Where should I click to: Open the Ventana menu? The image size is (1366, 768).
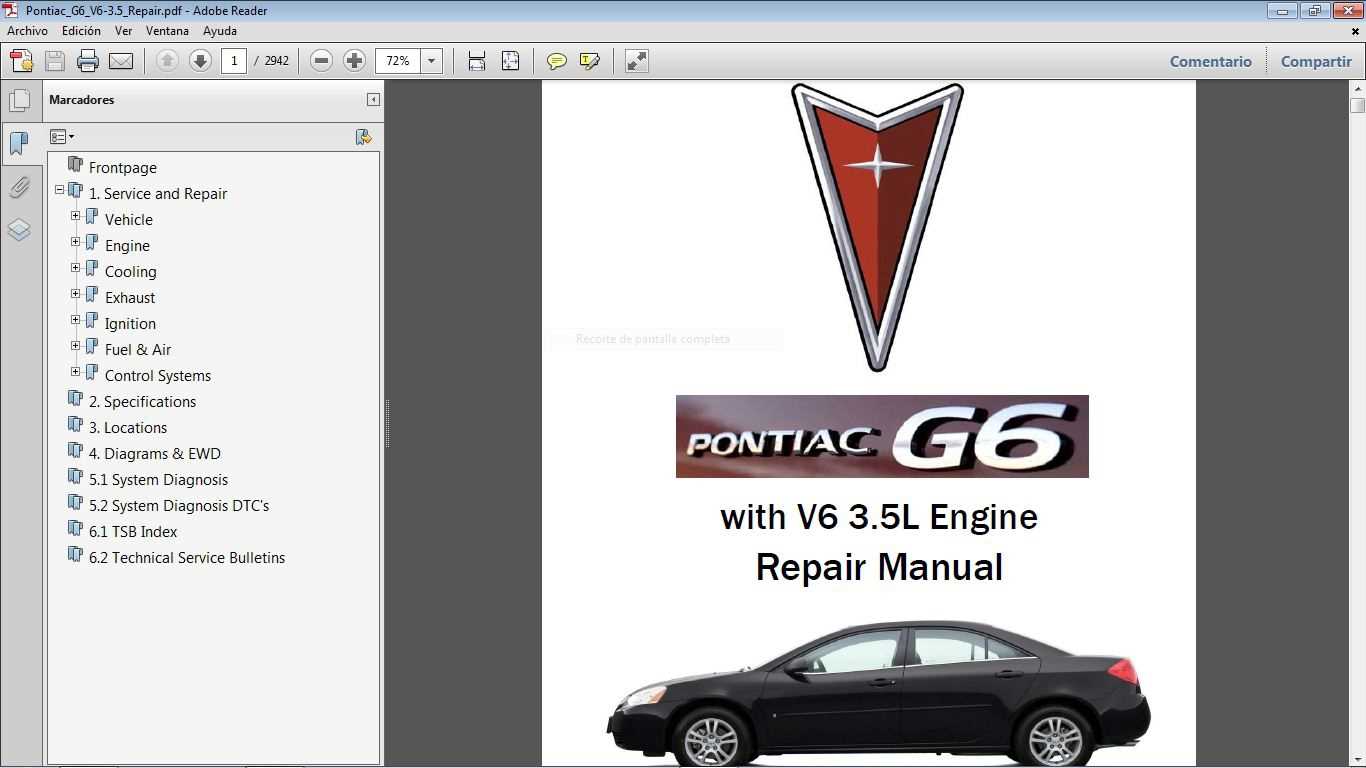pyautogui.click(x=167, y=31)
